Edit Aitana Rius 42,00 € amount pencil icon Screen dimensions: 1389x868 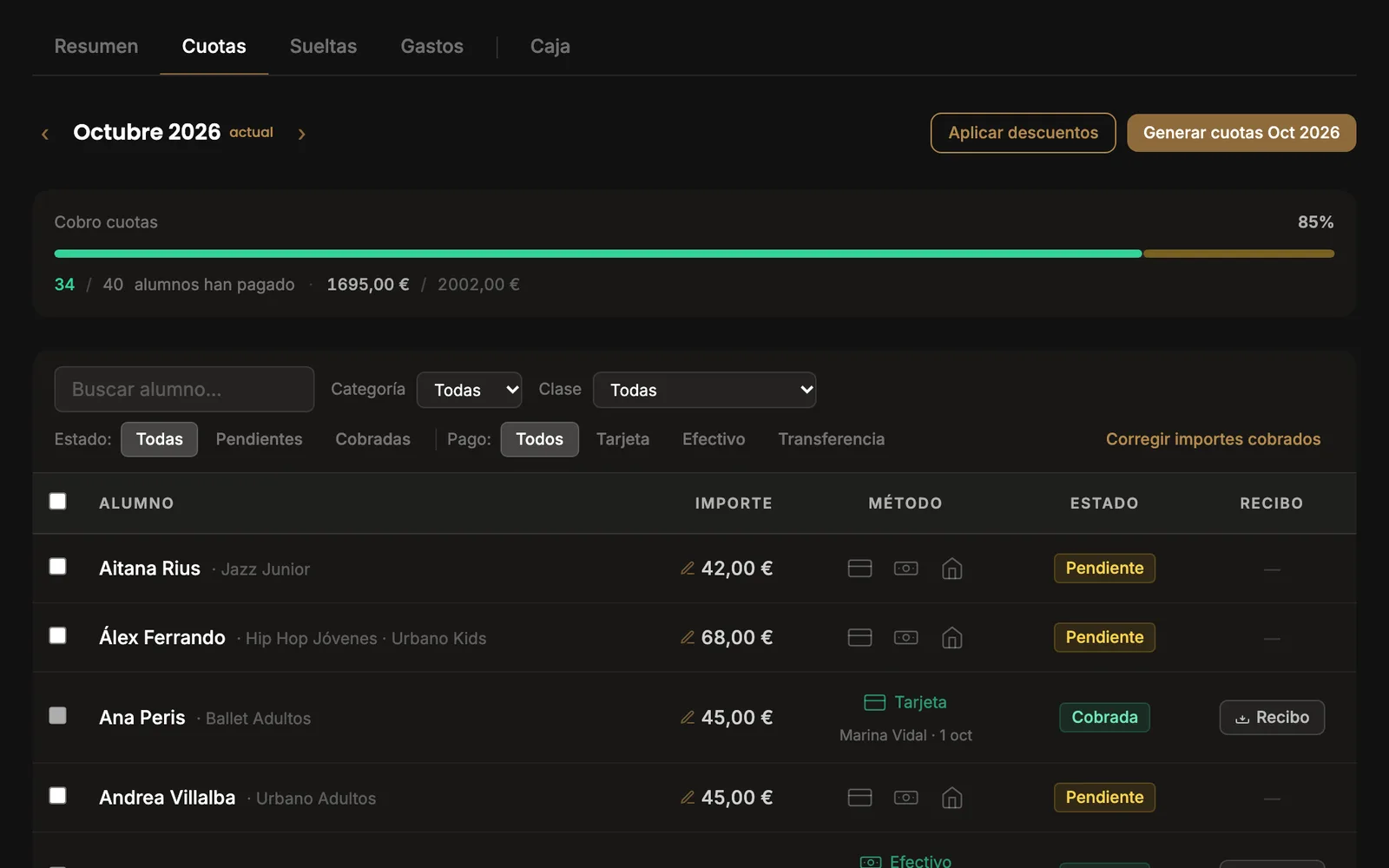tap(688, 569)
